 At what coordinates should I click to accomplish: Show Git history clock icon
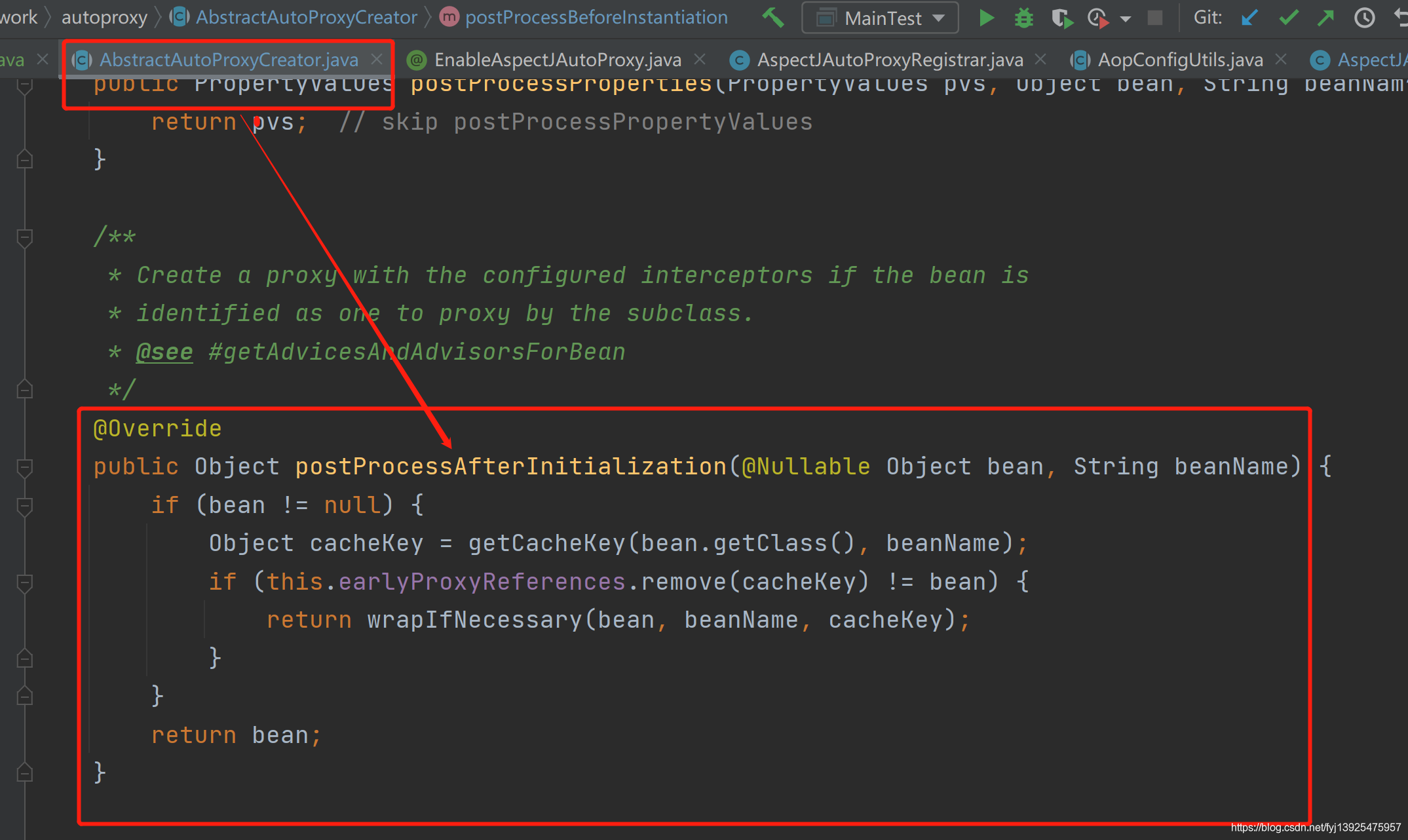[x=1364, y=18]
